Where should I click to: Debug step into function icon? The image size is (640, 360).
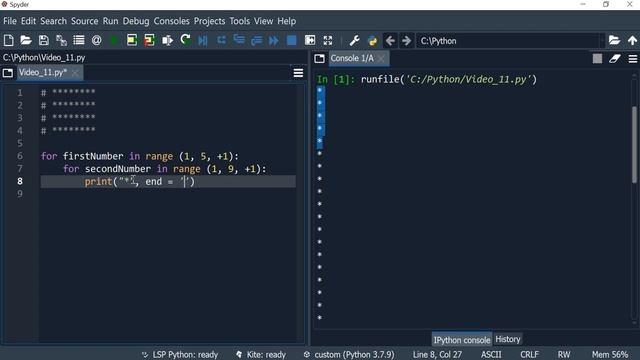[x=239, y=40]
